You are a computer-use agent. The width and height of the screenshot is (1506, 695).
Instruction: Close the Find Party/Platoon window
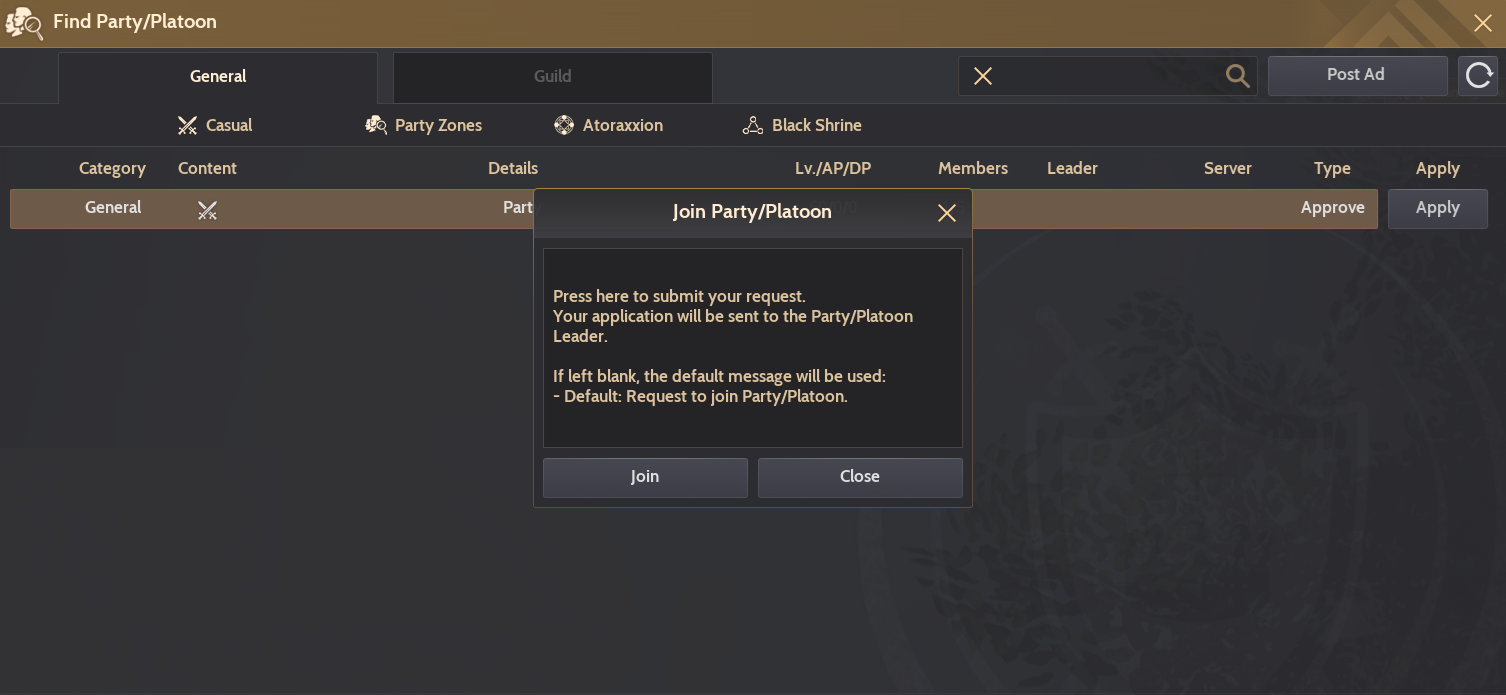point(1483,23)
